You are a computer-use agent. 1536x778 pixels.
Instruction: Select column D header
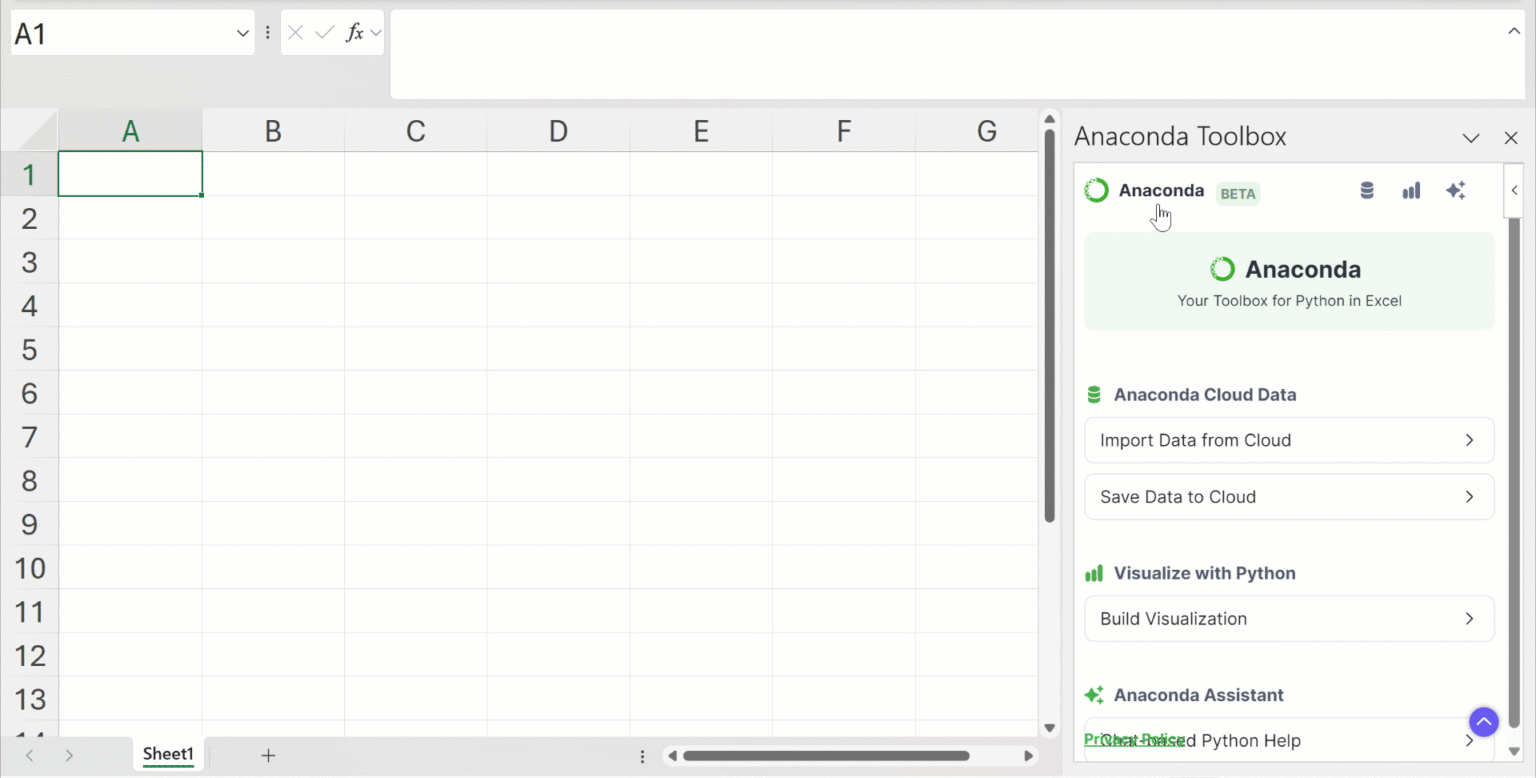(x=559, y=131)
